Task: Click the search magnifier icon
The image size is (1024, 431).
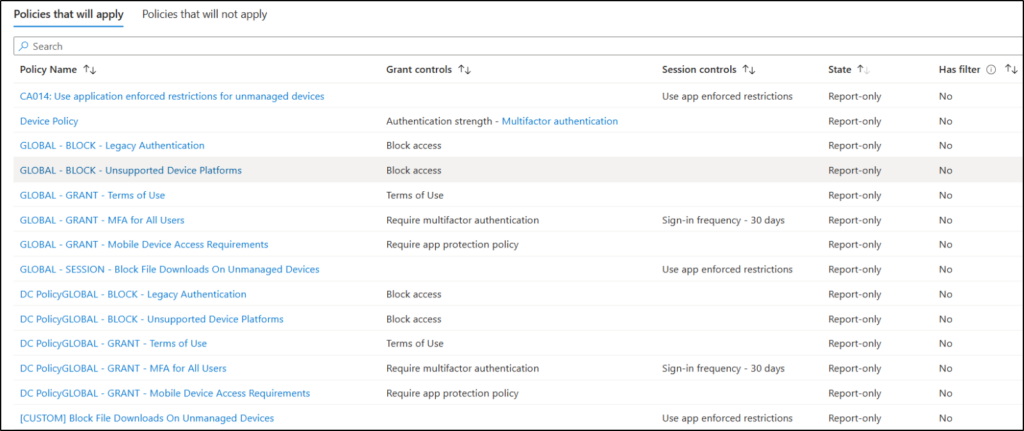Action: pos(24,46)
